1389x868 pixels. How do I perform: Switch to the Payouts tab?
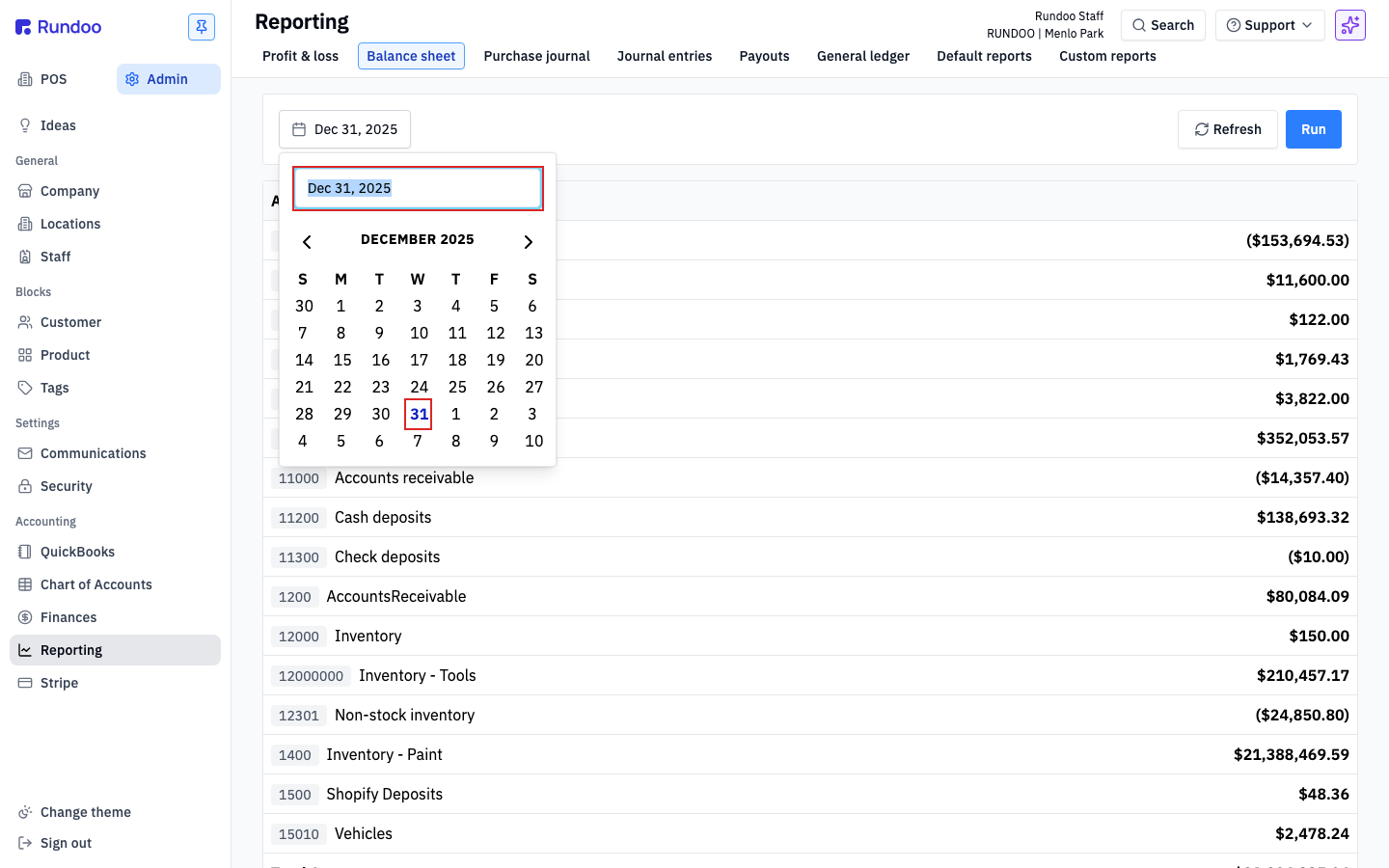click(x=764, y=56)
